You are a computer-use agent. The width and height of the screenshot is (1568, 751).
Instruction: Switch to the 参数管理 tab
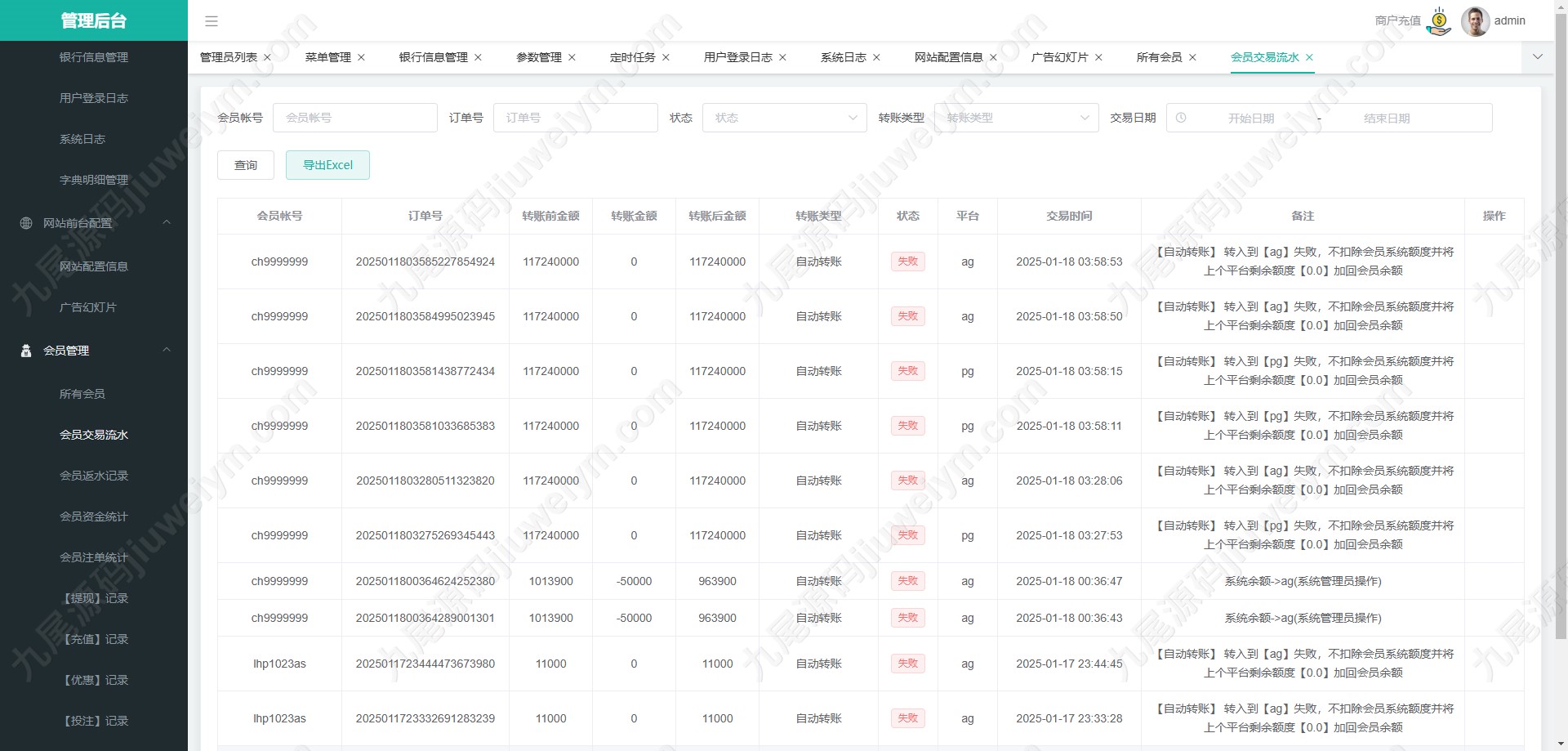[x=538, y=57]
